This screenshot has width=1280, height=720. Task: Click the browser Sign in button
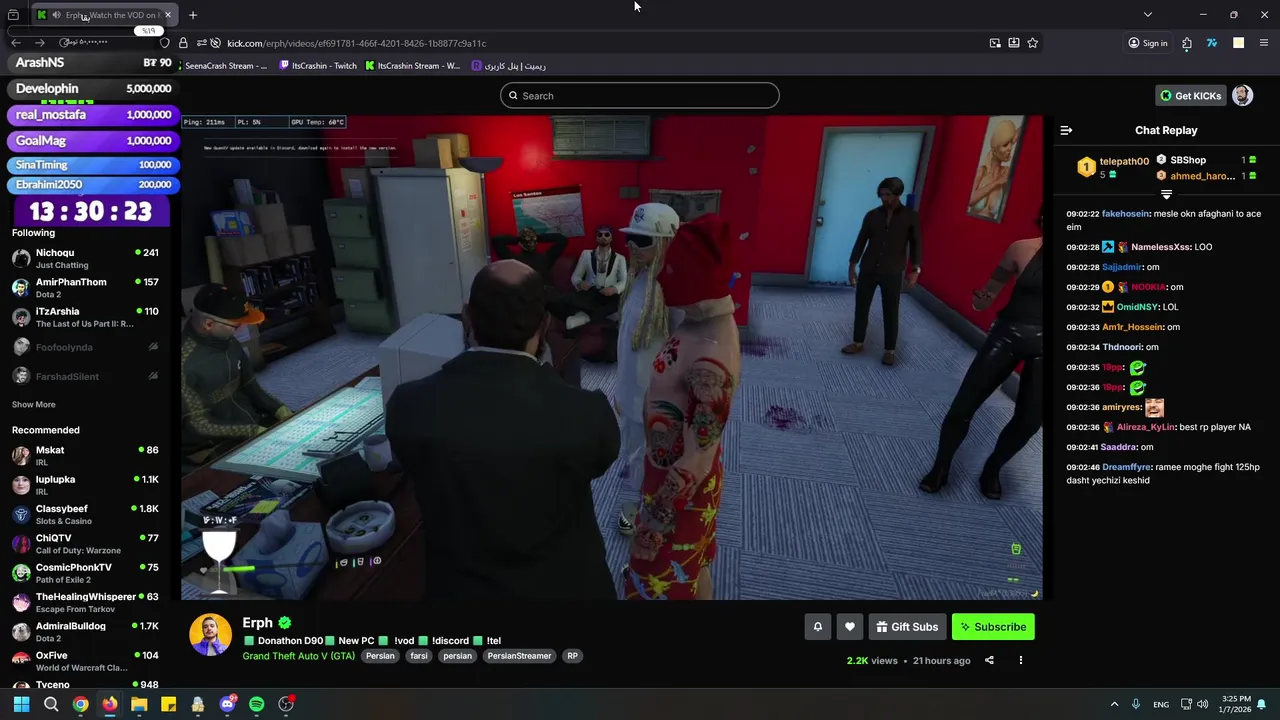[x=1147, y=43]
